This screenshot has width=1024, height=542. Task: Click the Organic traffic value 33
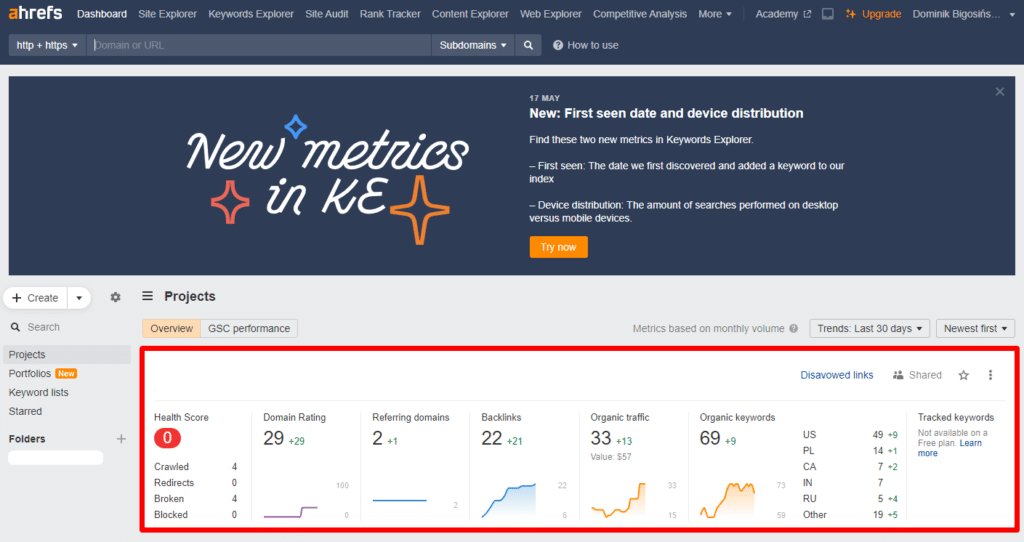click(x=601, y=438)
